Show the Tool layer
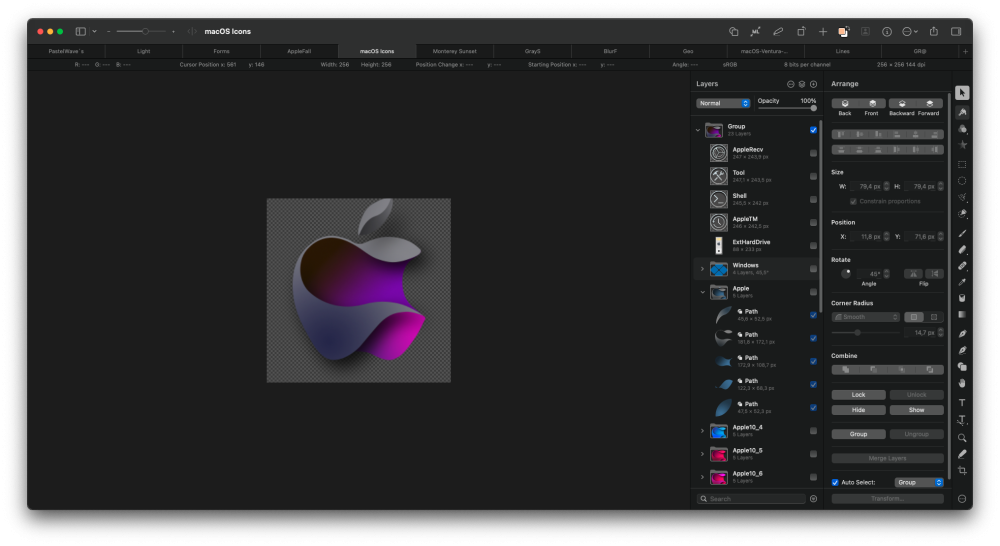The width and height of the screenshot is (1000, 546). (813, 176)
